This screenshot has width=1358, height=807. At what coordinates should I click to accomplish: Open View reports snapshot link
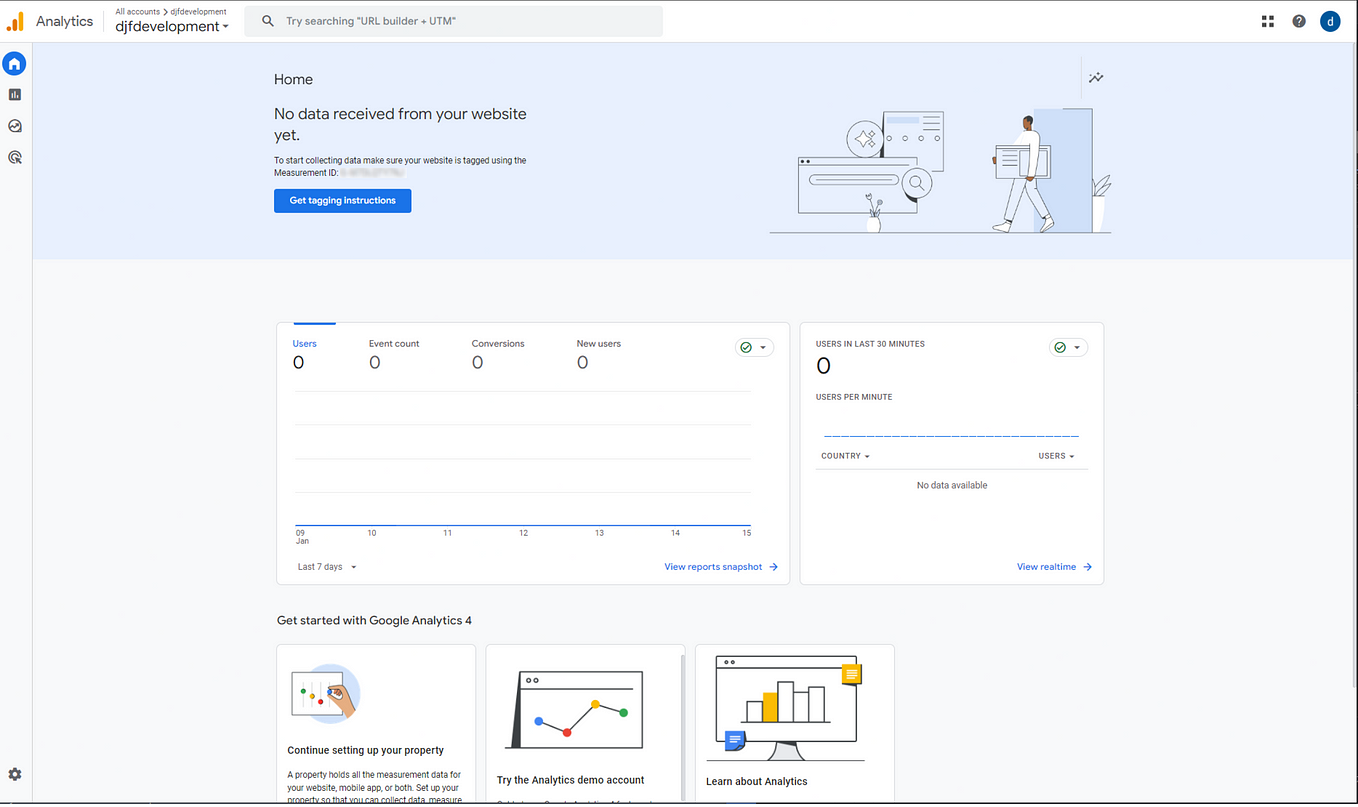tap(713, 567)
